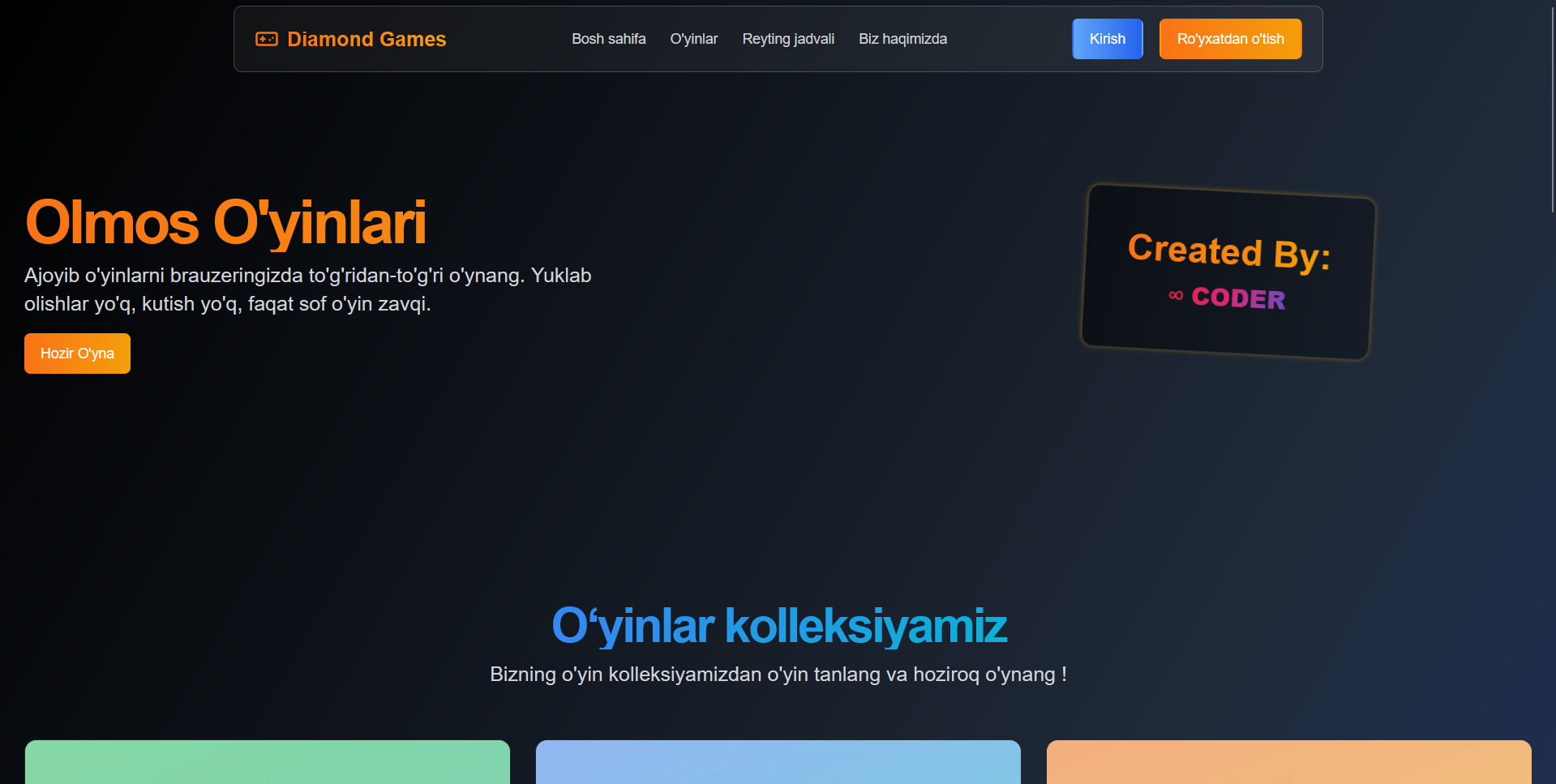Image resolution: width=1556 pixels, height=784 pixels.
Task: Click the infinity symbol beside CODER
Action: (1176, 295)
